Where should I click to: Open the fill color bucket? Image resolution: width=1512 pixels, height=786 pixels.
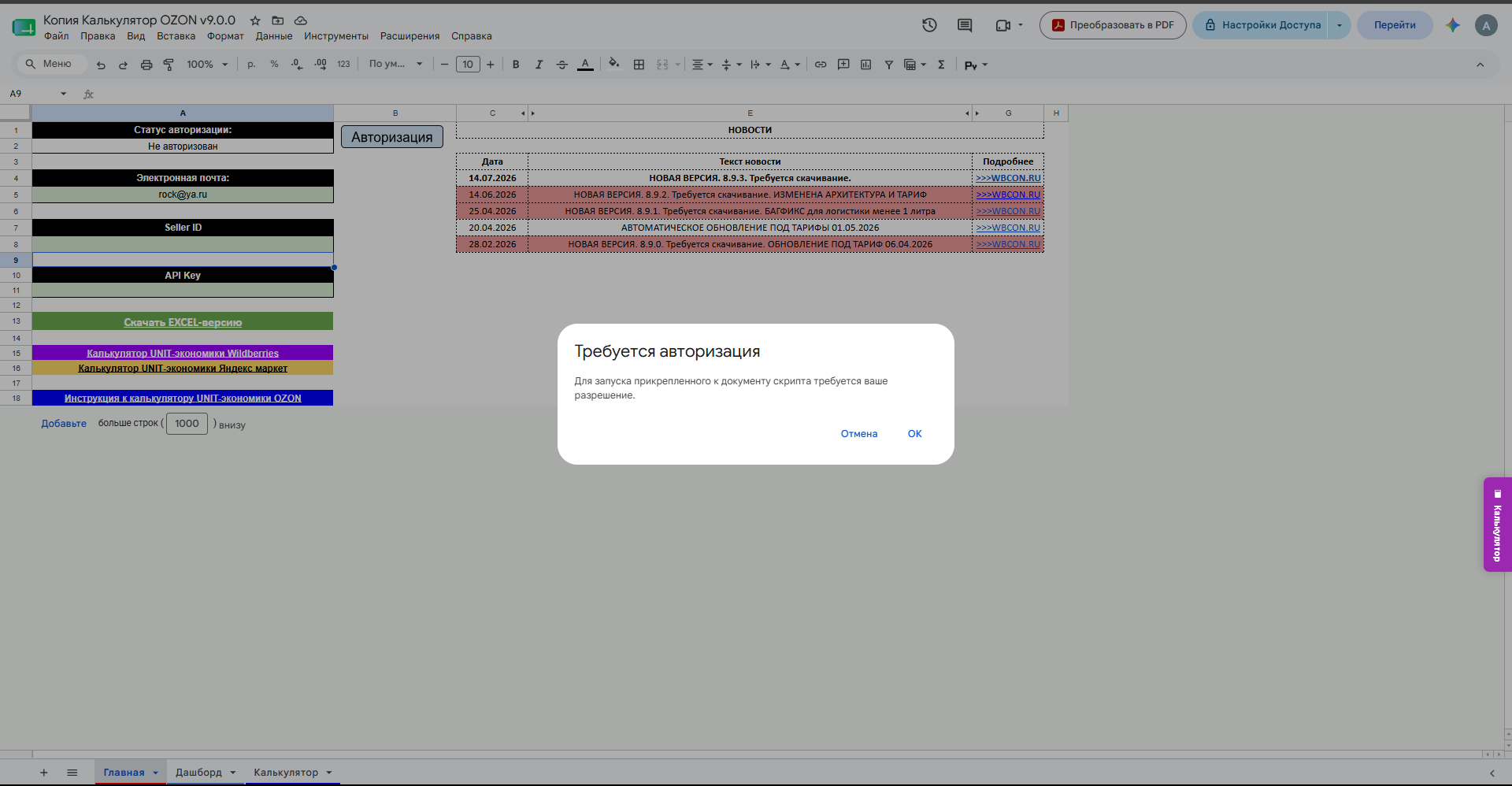click(x=614, y=65)
